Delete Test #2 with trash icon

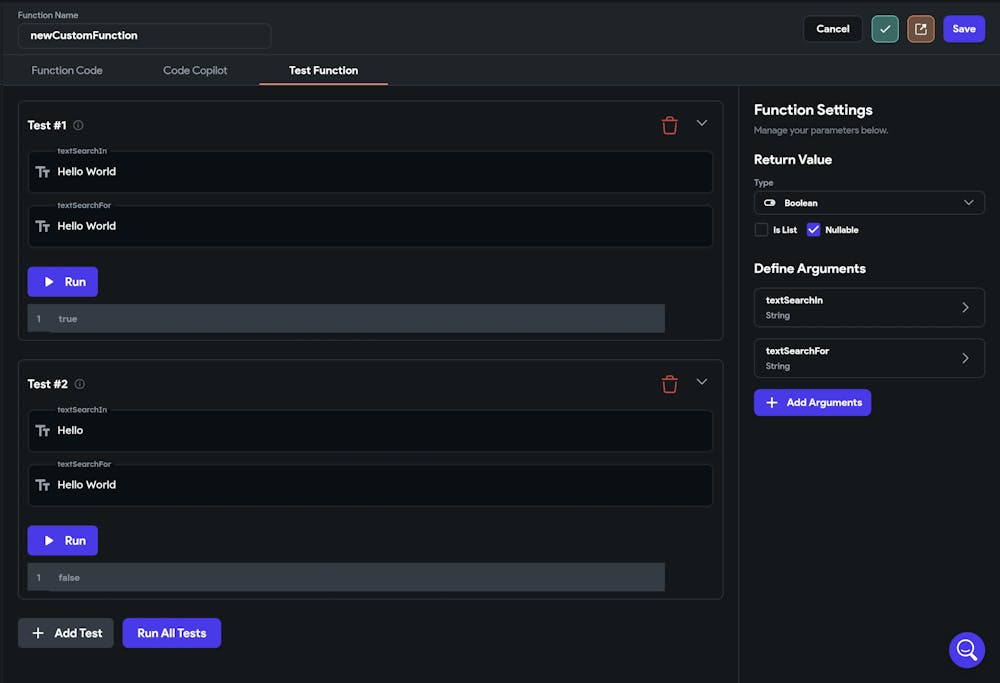669,384
